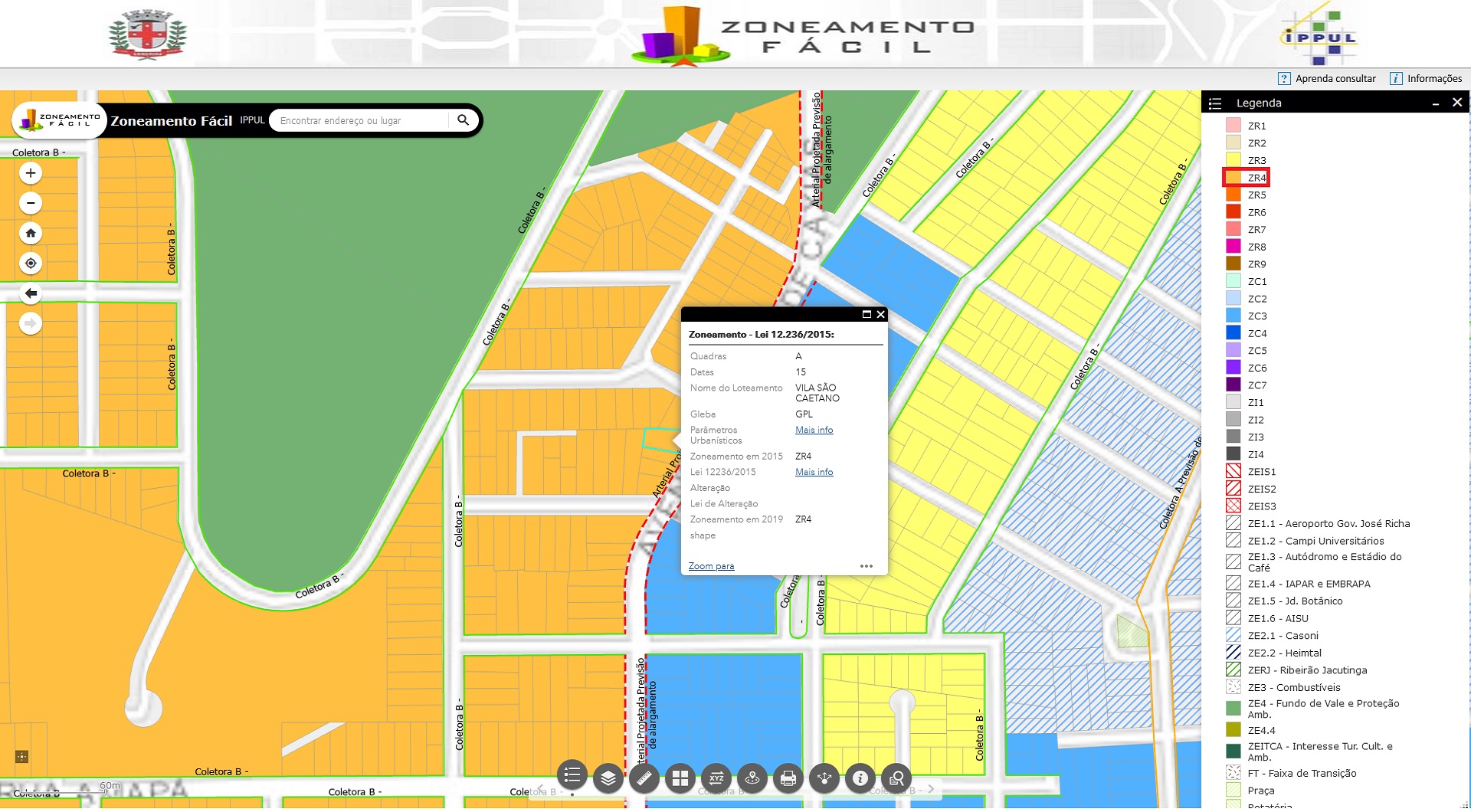The width and height of the screenshot is (1471, 812).
Task: Click the ZC3 blue legend swatch
Action: tap(1233, 316)
